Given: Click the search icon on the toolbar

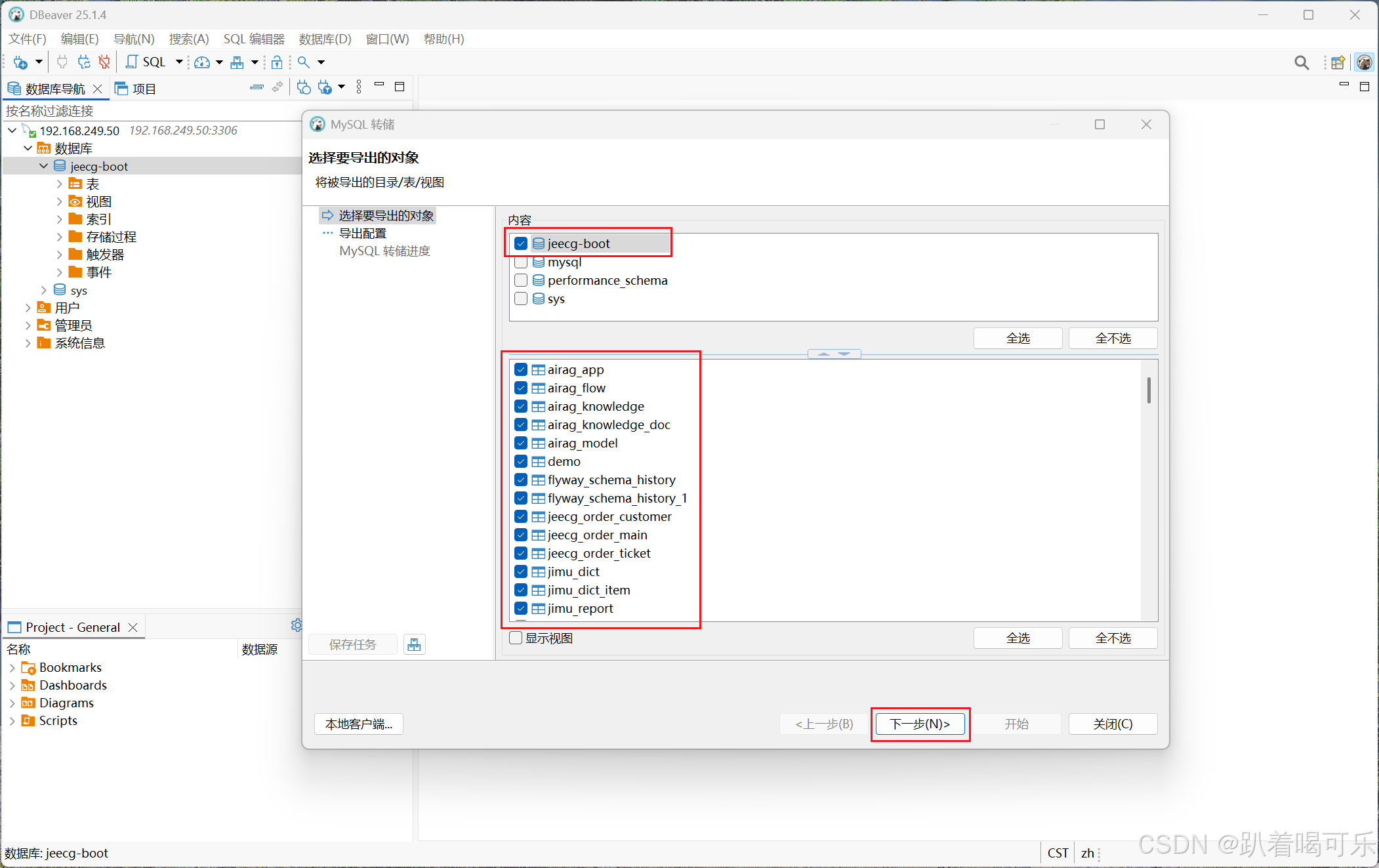Looking at the screenshot, I should [302, 62].
